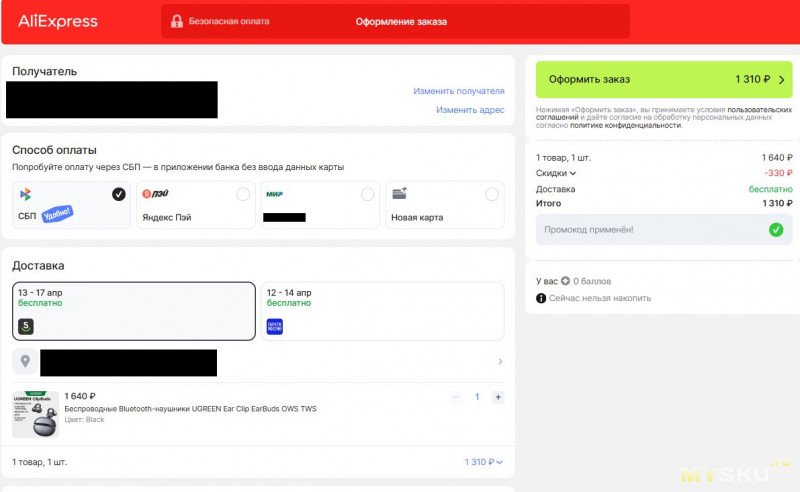Screen dimensions: 800x492
Task: Expand the Скидки discount details
Action: pyautogui.click(x=556, y=173)
